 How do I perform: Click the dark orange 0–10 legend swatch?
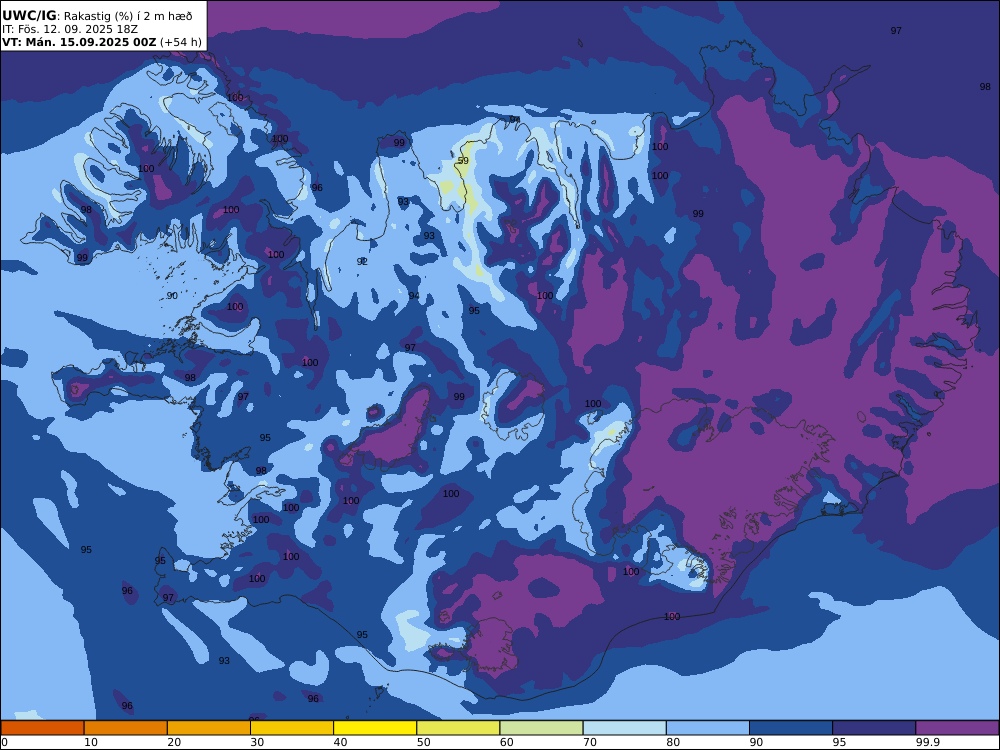(x=43, y=728)
